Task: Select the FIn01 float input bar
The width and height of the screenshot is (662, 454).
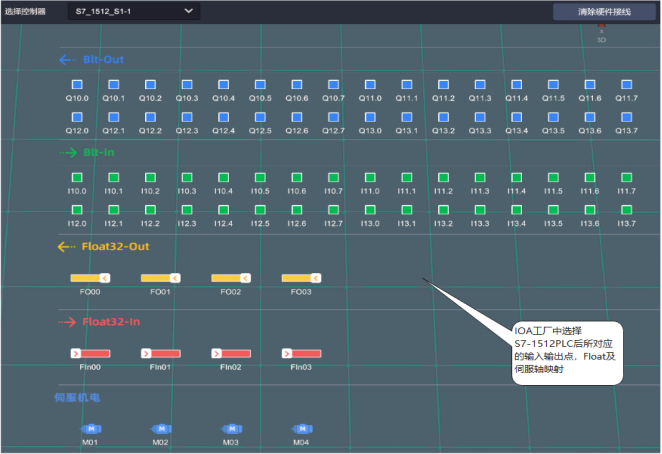Action: 161,353
